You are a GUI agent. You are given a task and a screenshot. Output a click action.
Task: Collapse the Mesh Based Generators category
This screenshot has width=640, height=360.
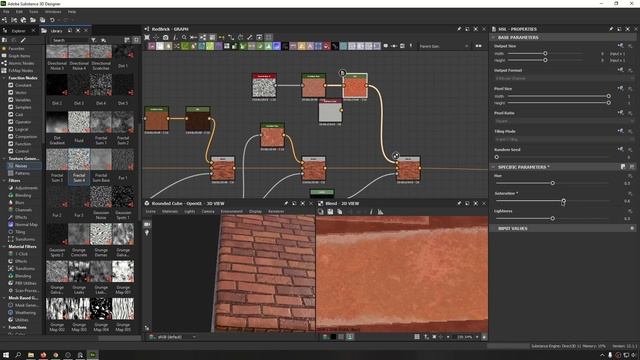[x=4, y=298]
